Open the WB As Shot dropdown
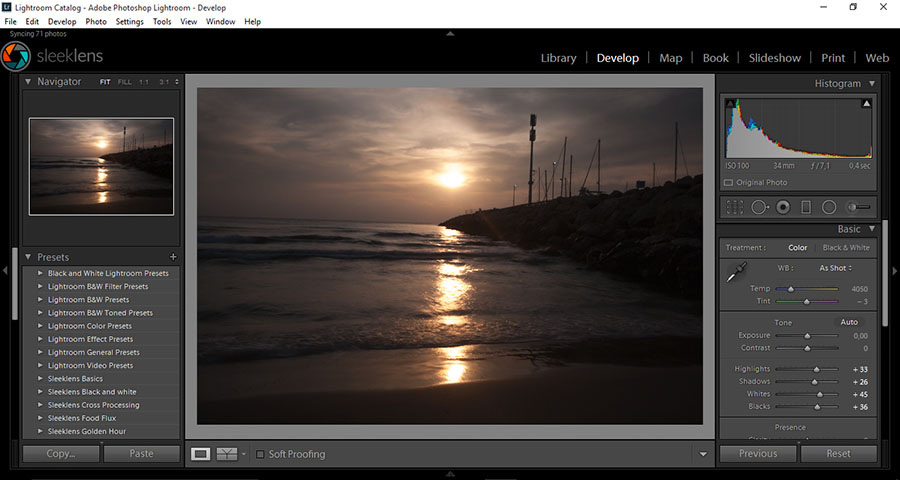 point(835,268)
